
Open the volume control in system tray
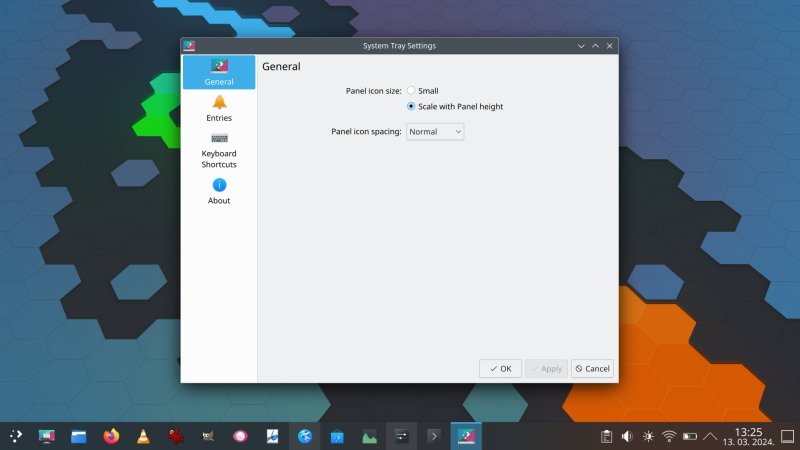[x=627, y=436]
